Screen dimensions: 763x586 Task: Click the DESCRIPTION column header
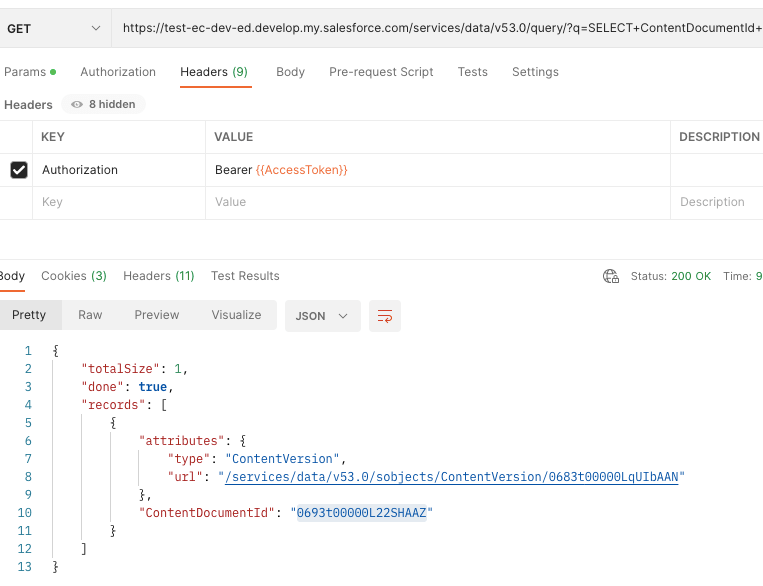[719, 137]
